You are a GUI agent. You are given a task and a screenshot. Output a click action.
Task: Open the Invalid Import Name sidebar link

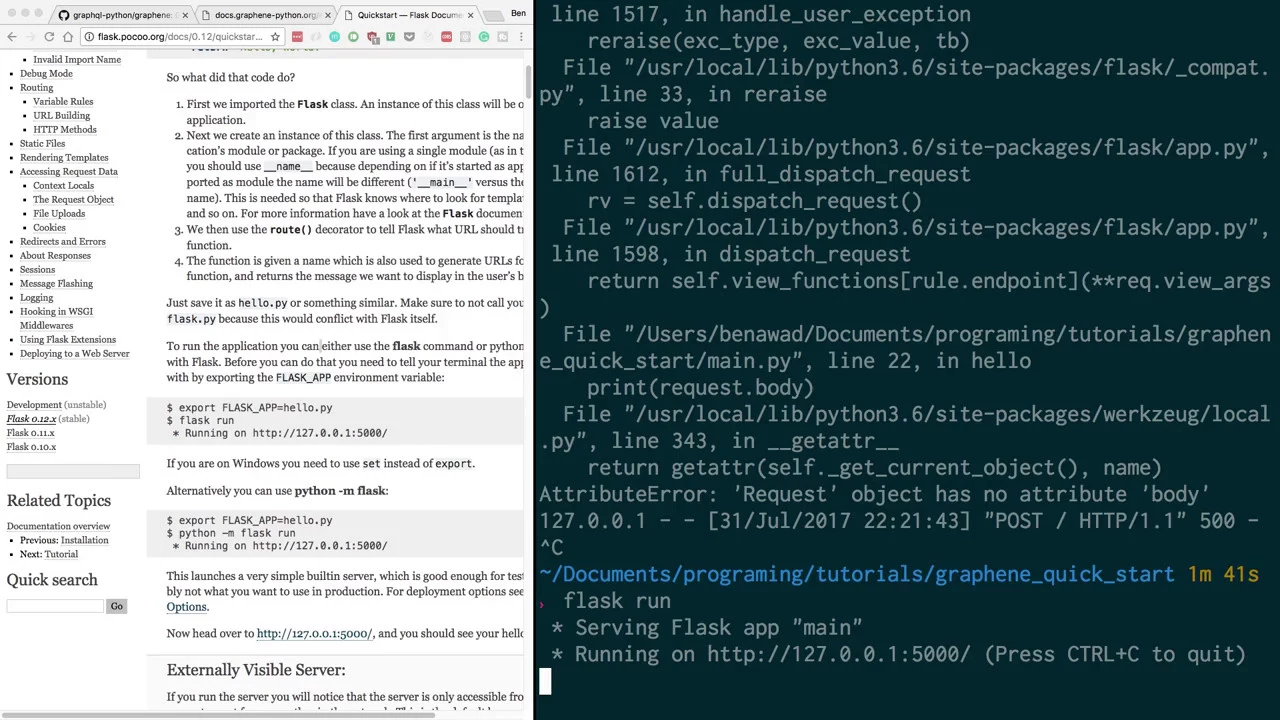click(x=77, y=60)
